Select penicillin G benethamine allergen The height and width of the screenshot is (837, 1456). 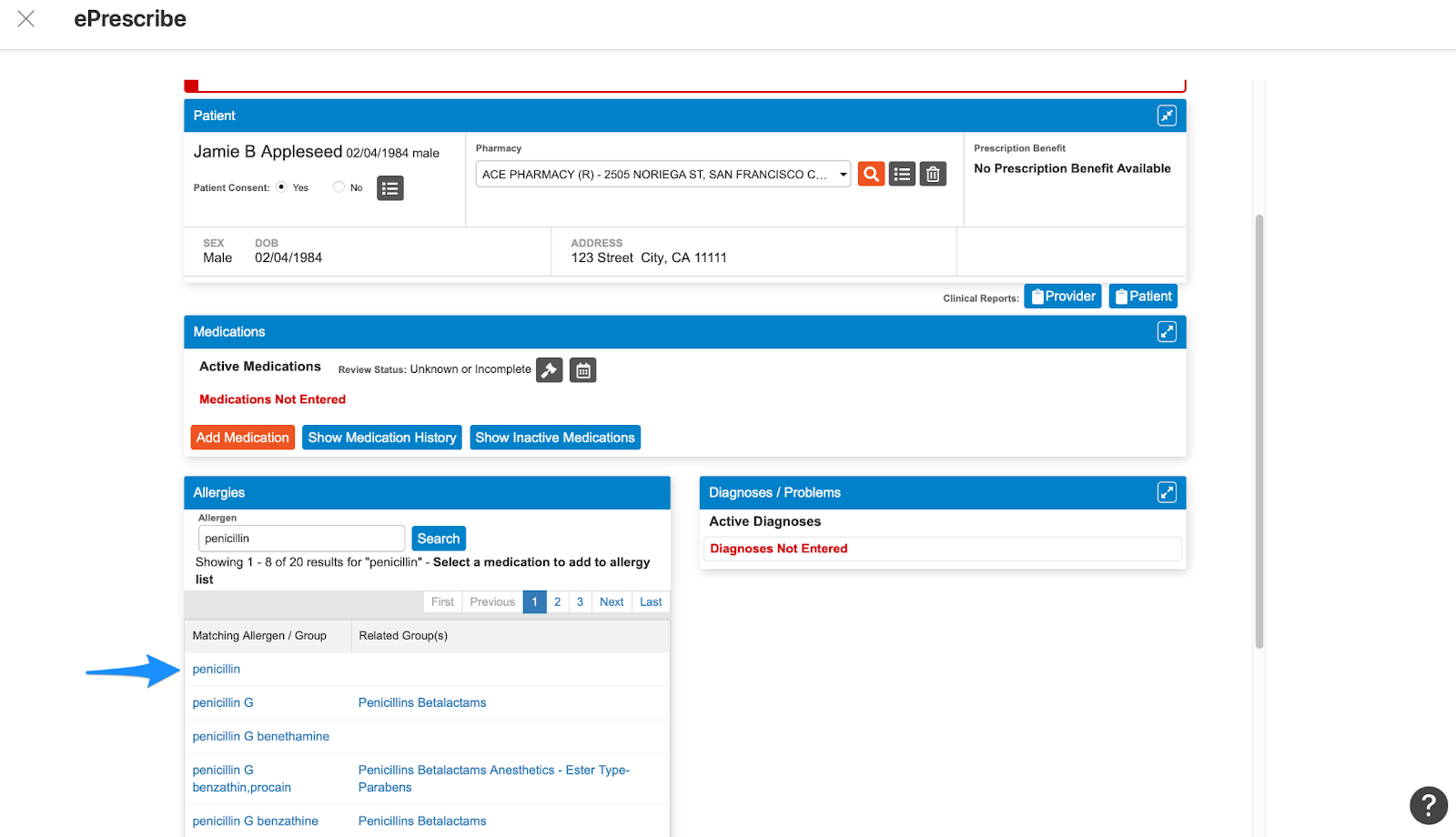click(x=261, y=736)
